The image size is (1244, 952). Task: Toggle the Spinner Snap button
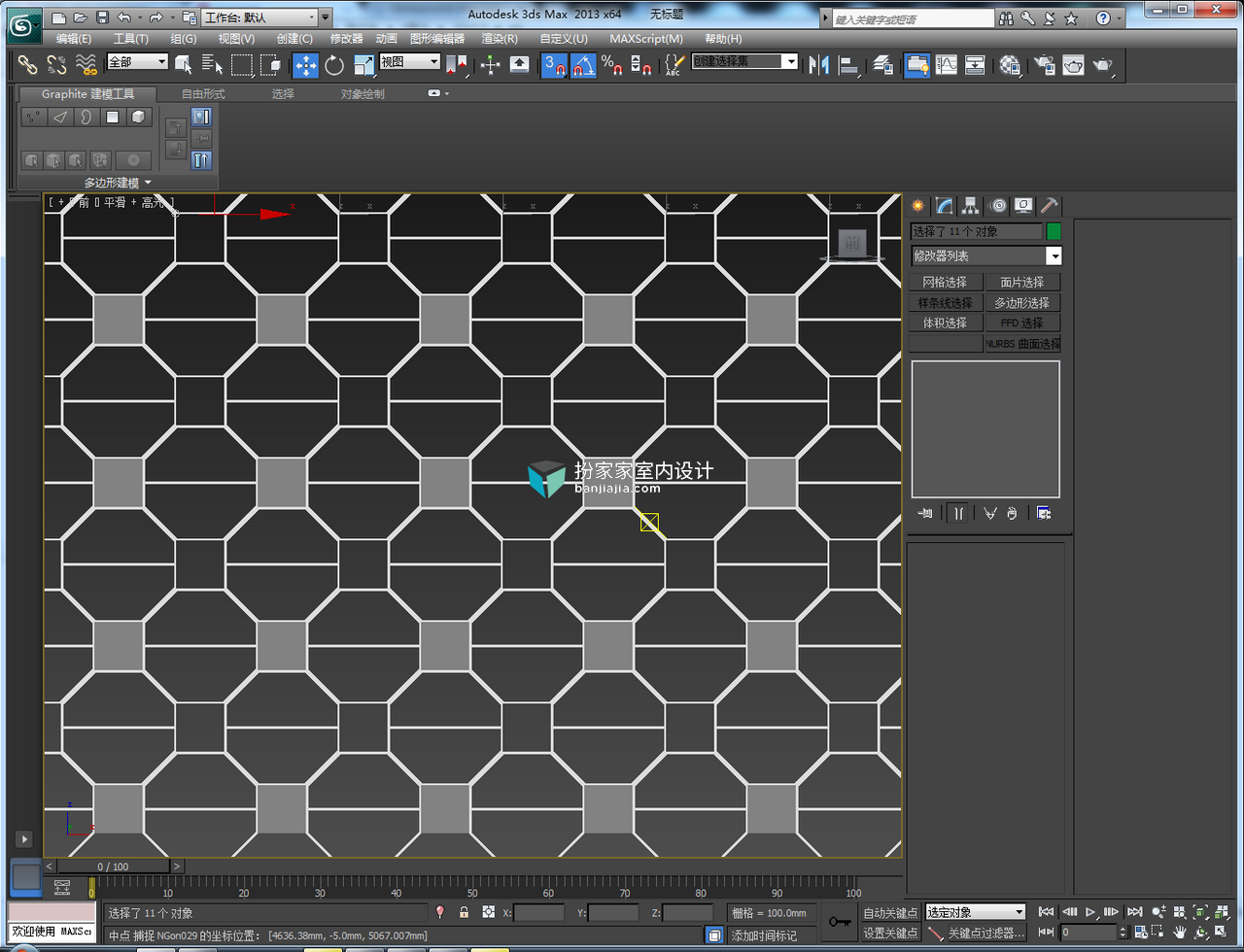[x=640, y=65]
